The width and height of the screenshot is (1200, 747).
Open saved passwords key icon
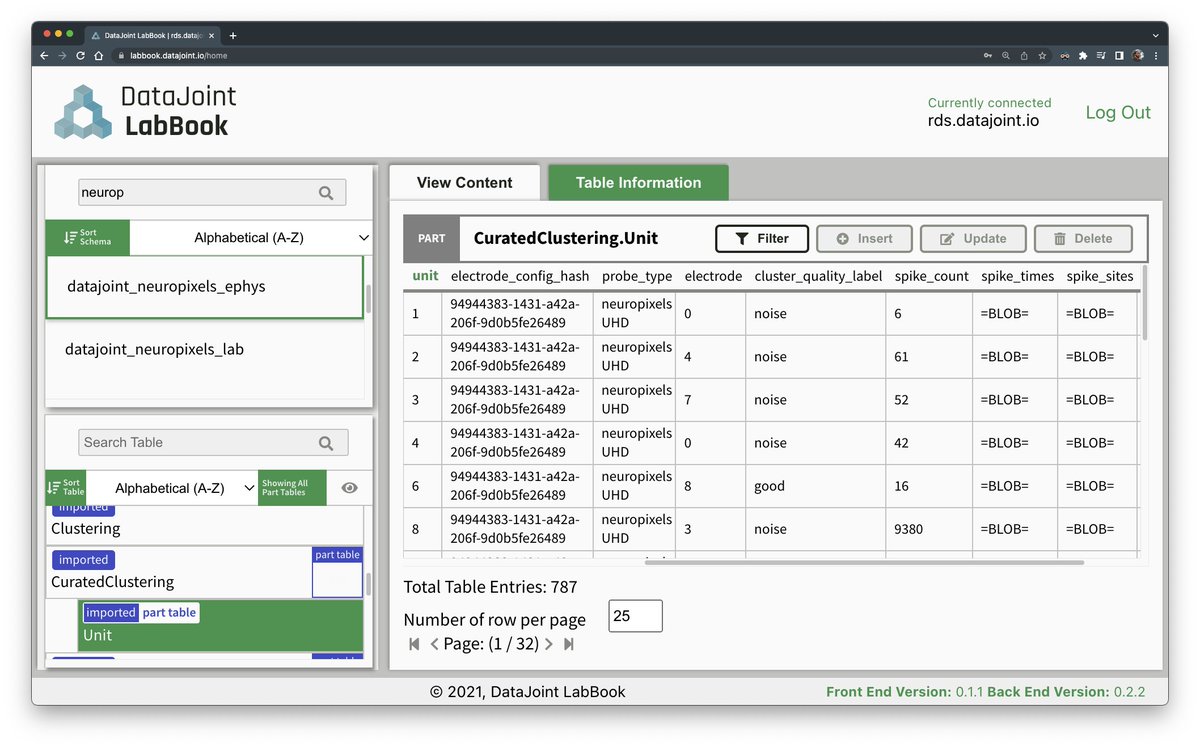click(988, 56)
